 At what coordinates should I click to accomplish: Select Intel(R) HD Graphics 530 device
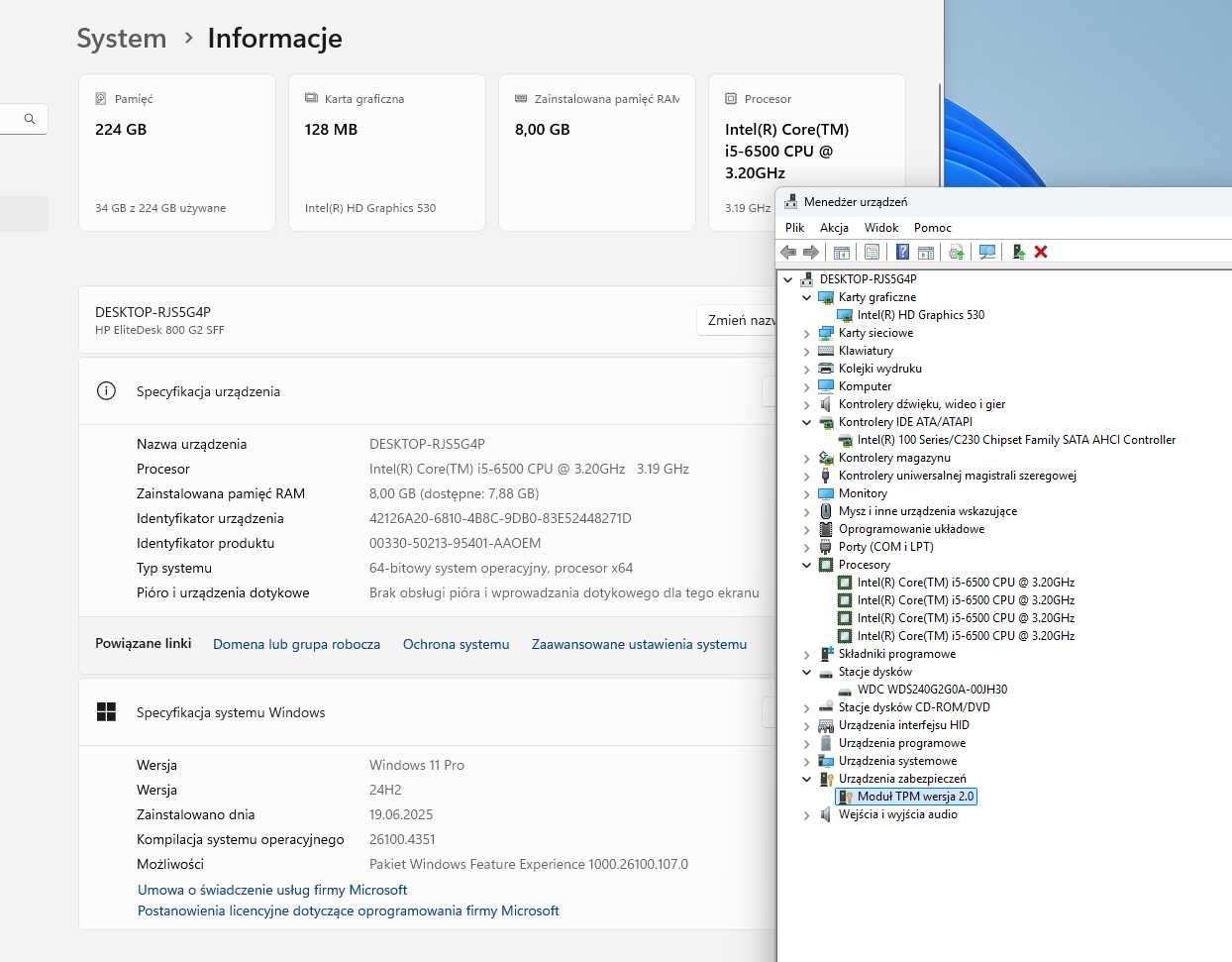pos(921,315)
